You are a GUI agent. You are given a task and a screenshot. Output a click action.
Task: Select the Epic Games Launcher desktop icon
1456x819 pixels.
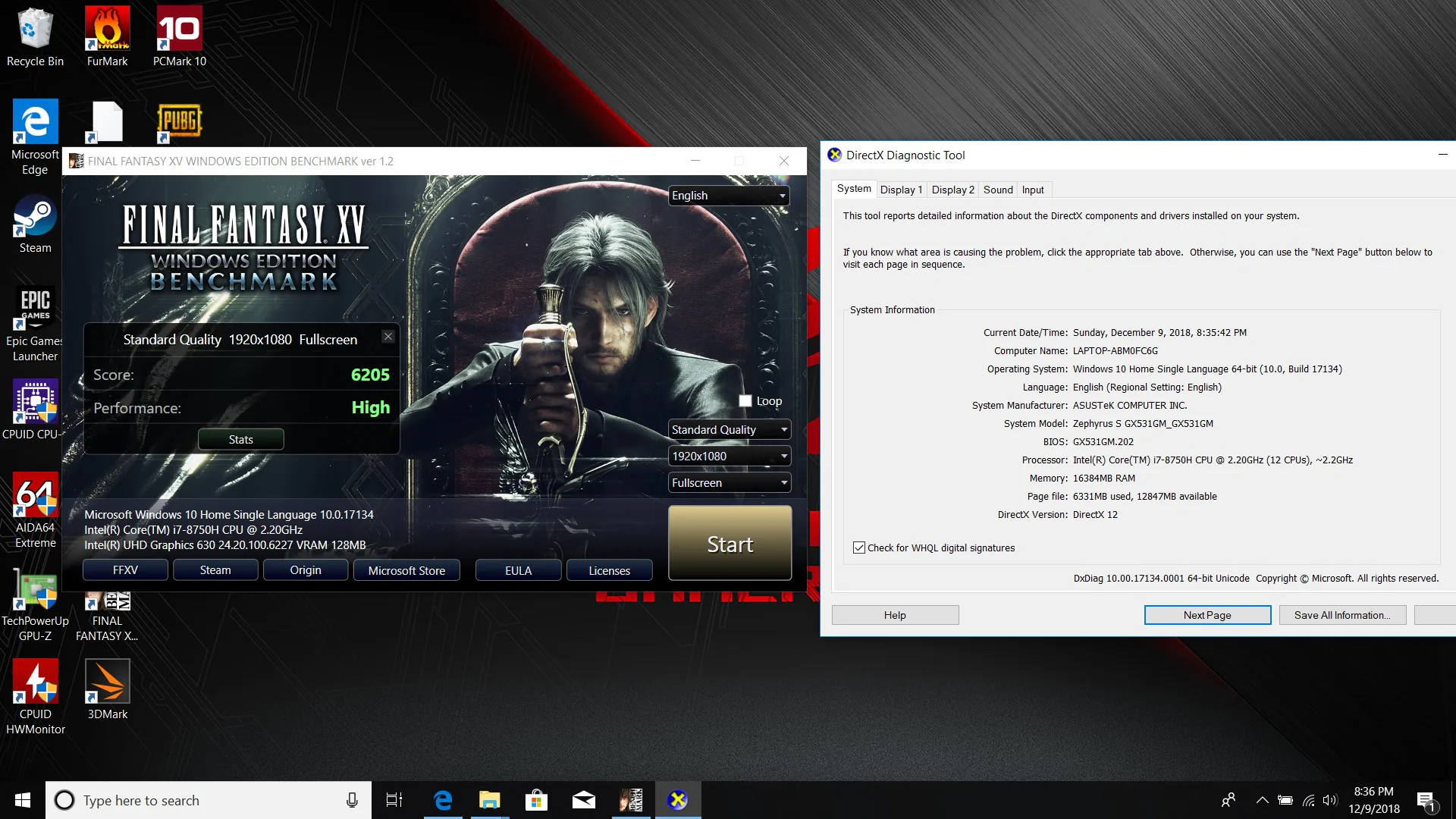[35, 324]
